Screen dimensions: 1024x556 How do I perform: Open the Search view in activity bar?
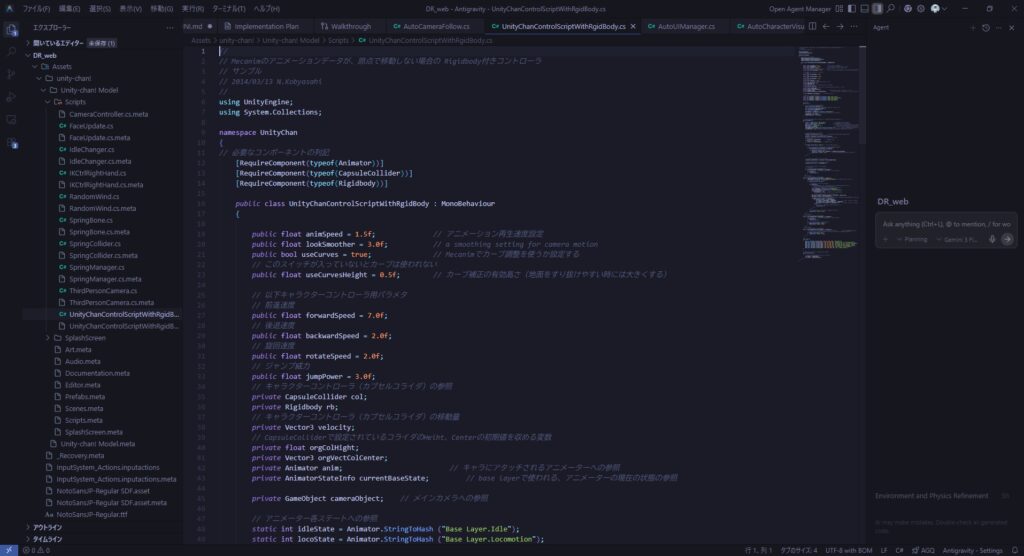pos(11,52)
